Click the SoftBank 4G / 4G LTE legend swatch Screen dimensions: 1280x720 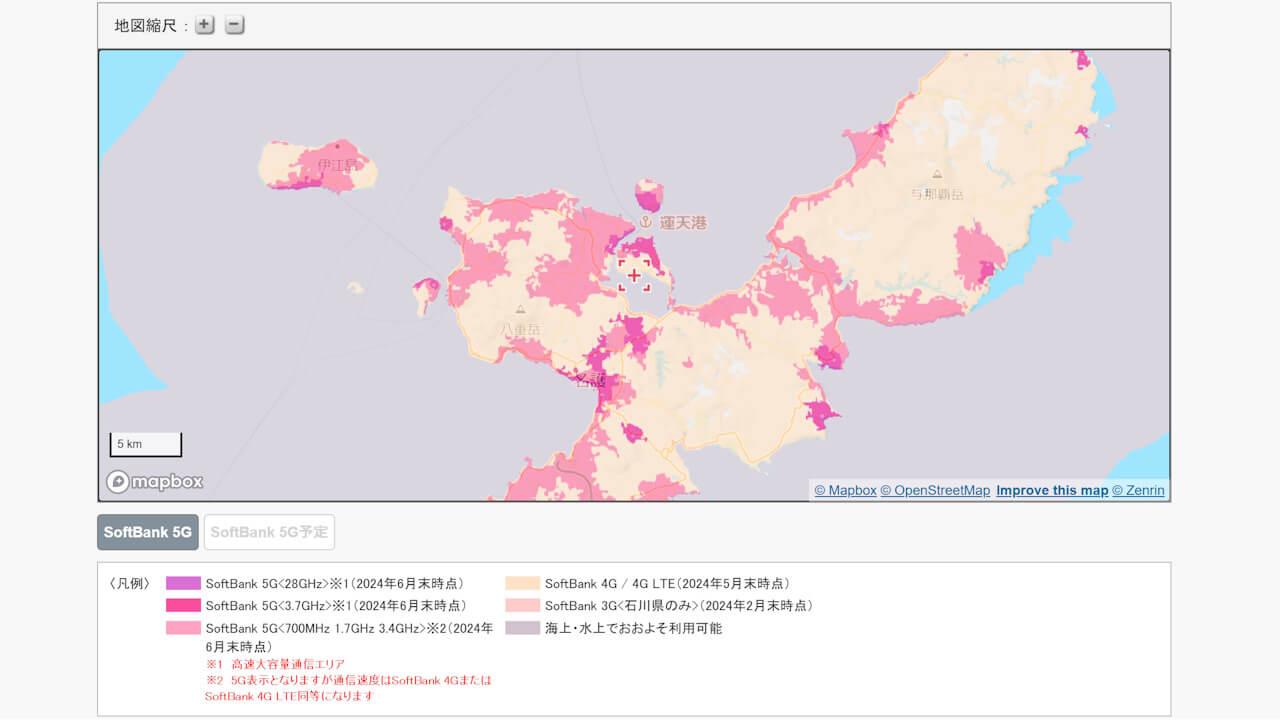point(522,583)
